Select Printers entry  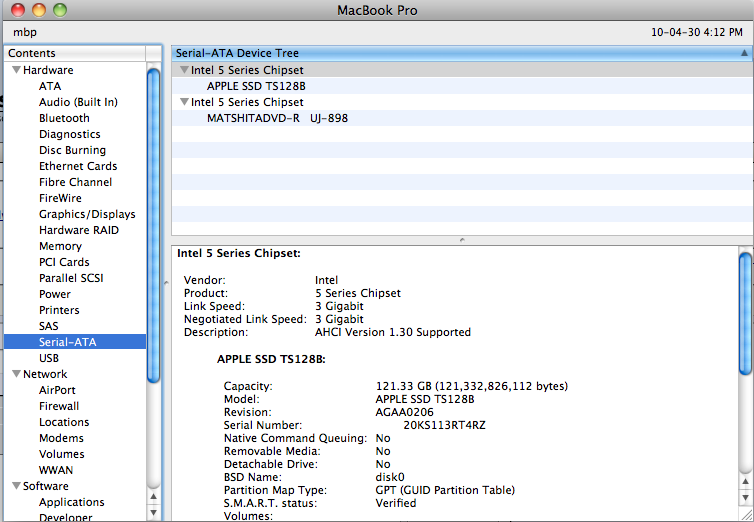(59, 310)
